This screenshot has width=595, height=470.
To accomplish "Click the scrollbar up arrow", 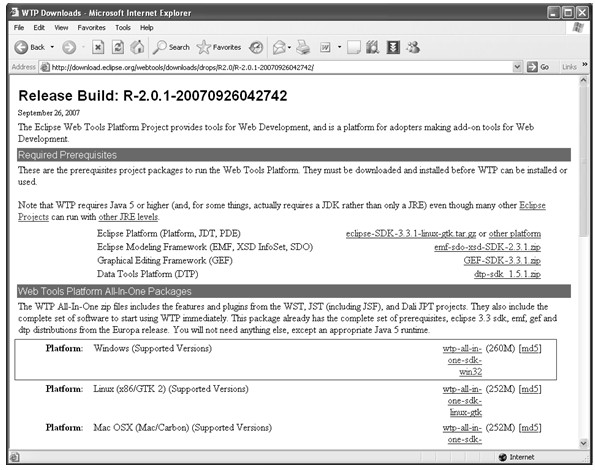I will (583, 80).
